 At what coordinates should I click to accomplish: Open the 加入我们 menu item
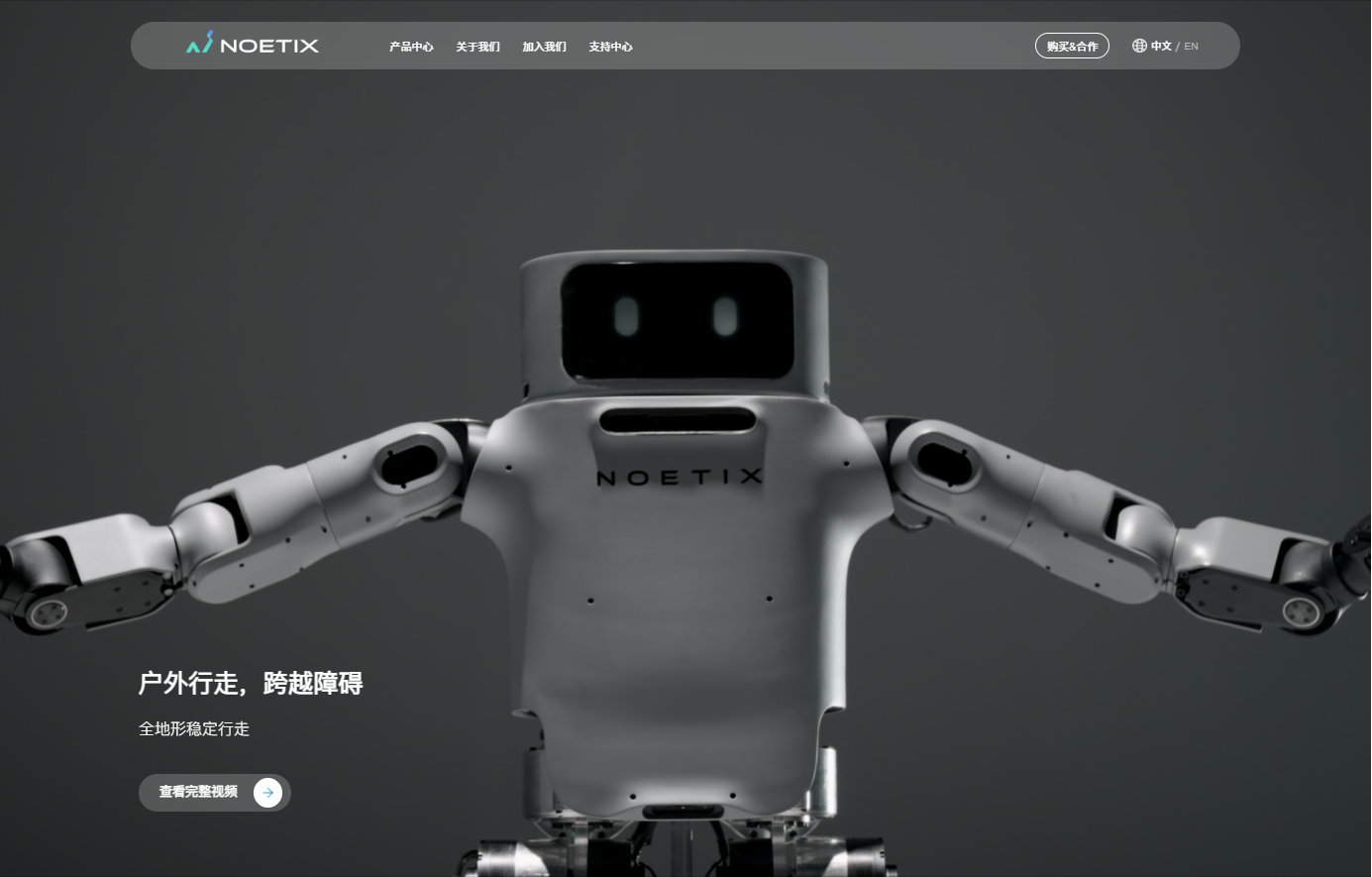(544, 47)
